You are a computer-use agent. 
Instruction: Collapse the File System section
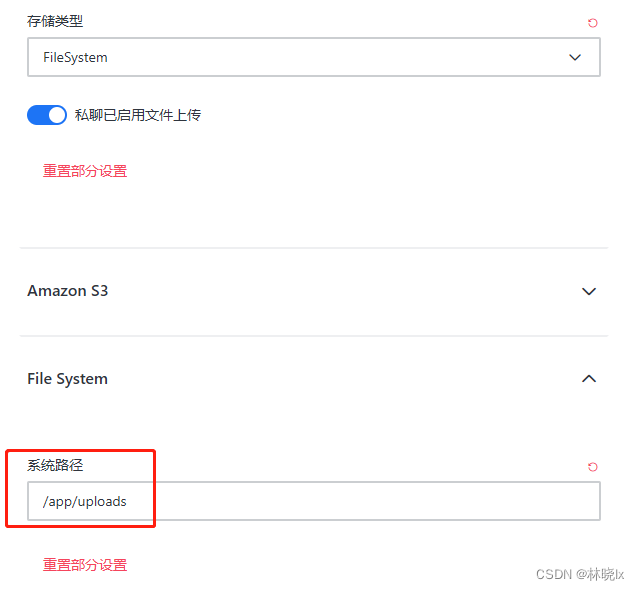point(68,379)
